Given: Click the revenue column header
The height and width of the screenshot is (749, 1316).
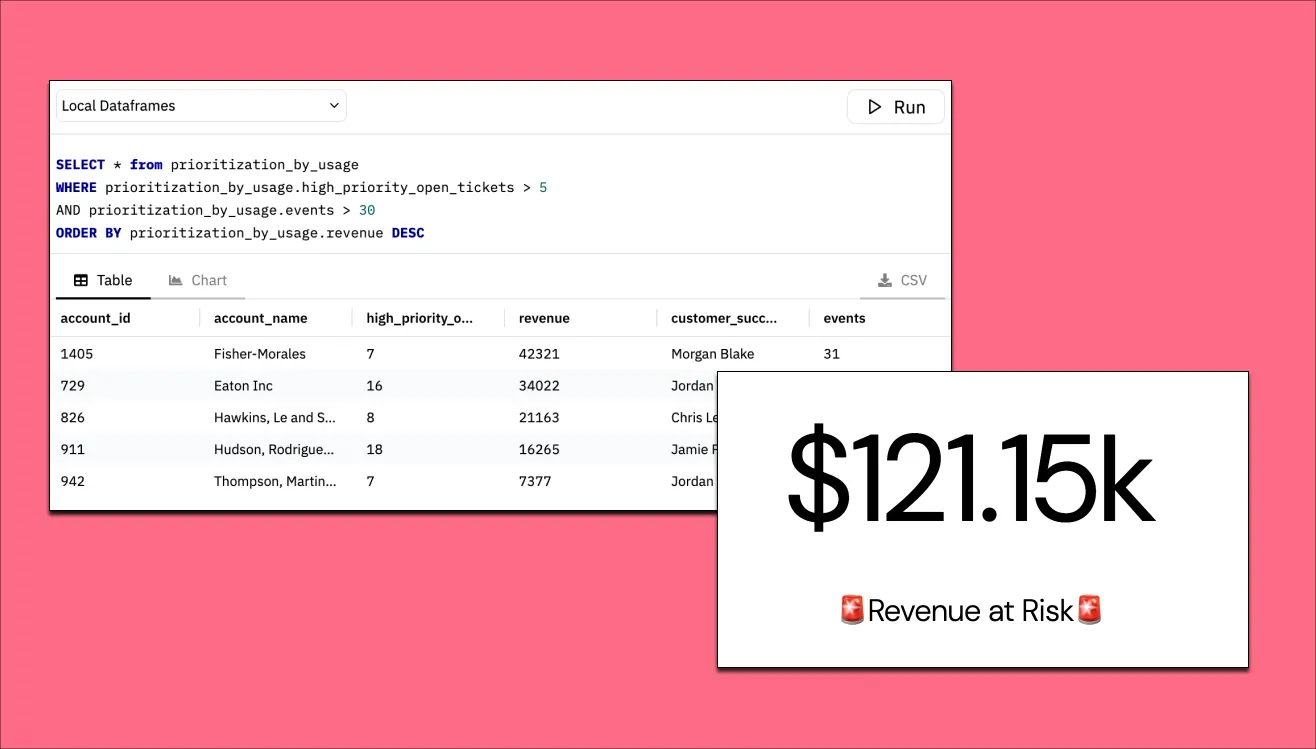Looking at the screenshot, I should 544,318.
